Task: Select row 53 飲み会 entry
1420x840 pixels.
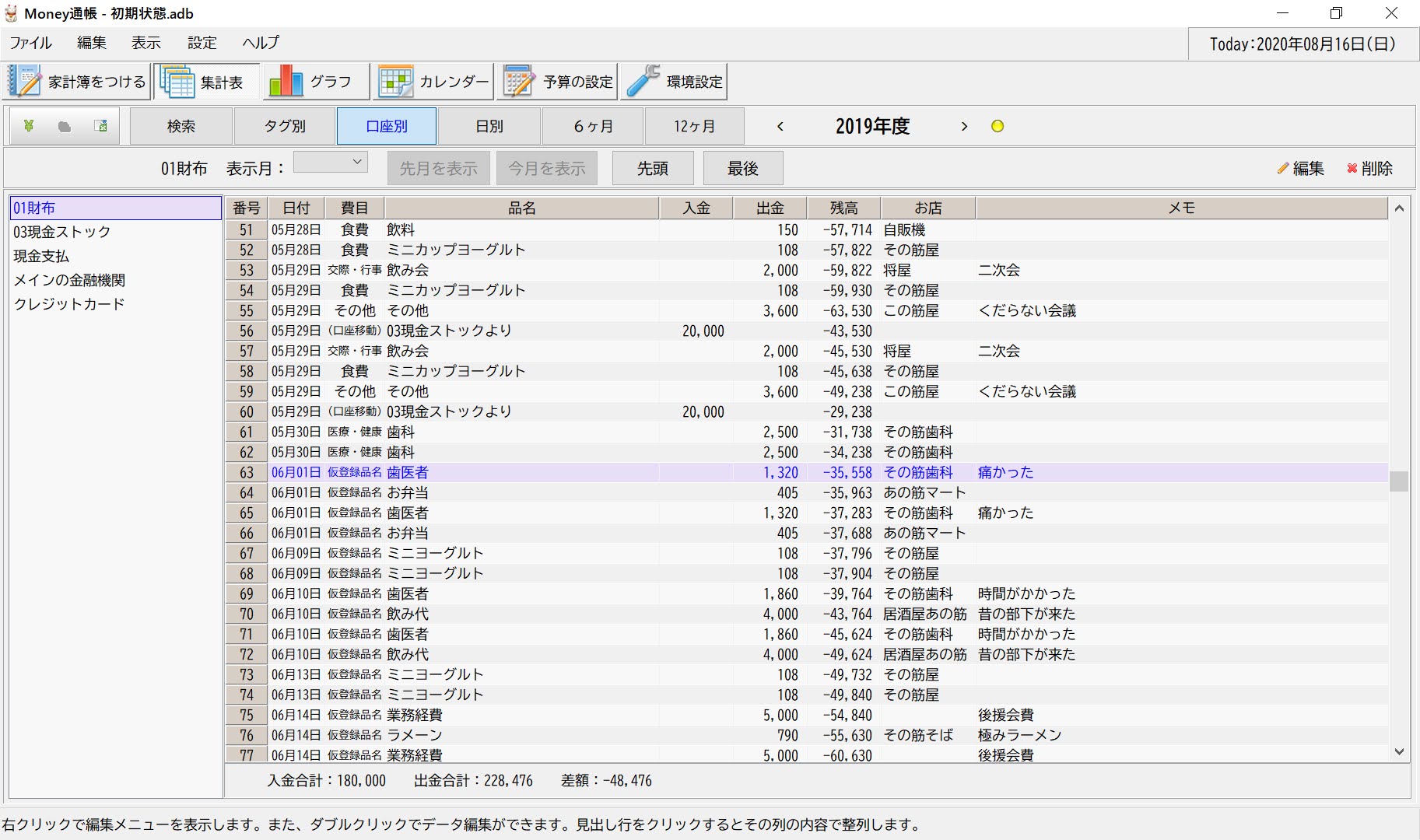Action: tap(807, 270)
